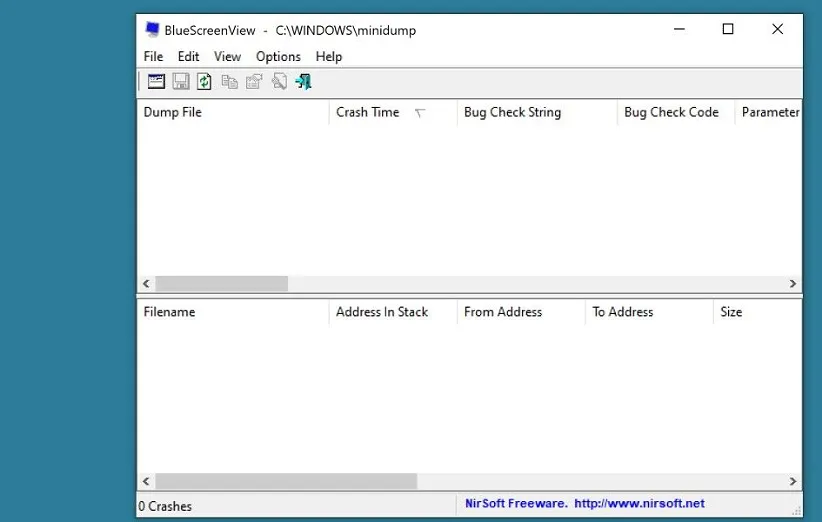Sort by Dump File column header

click(173, 113)
